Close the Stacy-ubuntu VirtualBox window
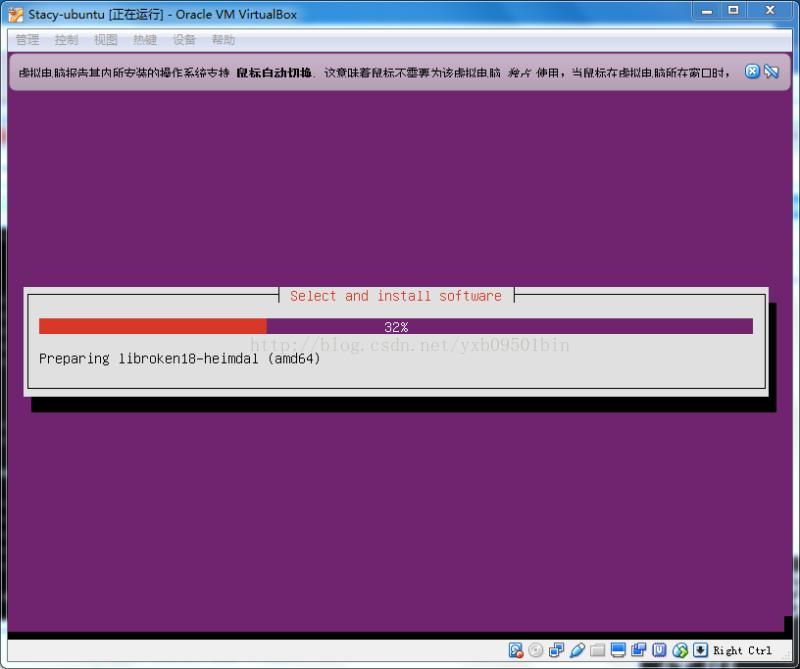This screenshot has width=800, height=669. coord(770,11)
